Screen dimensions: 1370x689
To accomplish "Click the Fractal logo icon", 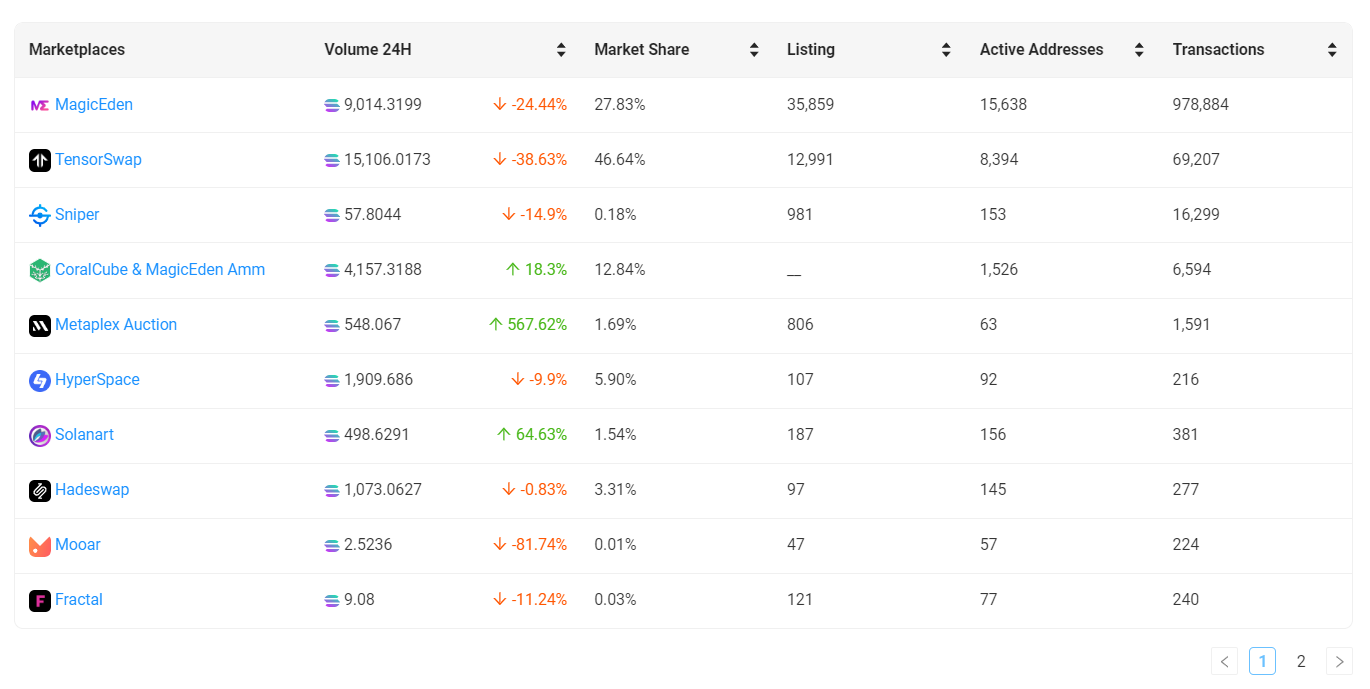I will 40,600.
